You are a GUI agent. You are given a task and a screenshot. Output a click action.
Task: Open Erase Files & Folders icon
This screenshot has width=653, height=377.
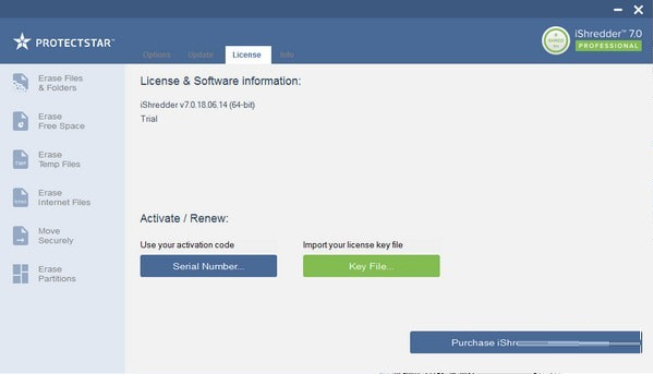pyautogui.click(x=20, y=82)
